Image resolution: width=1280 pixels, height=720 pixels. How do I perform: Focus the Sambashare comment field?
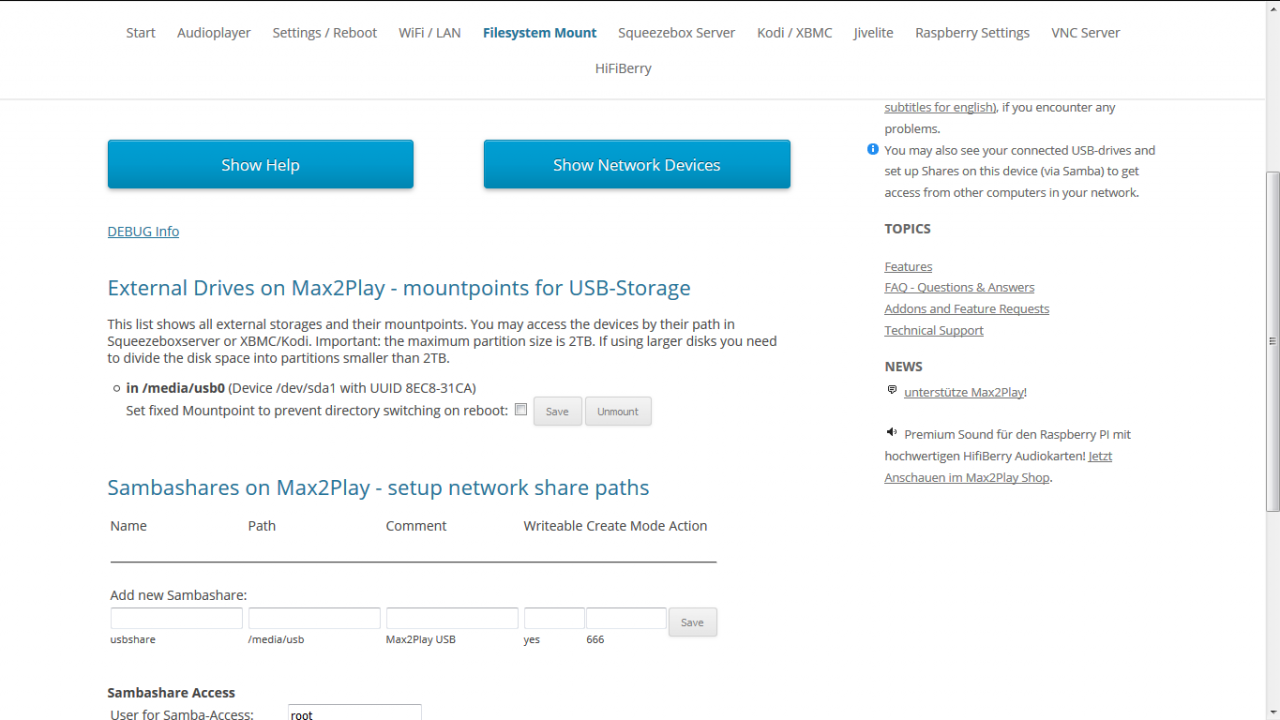click(x=452, y=618)
